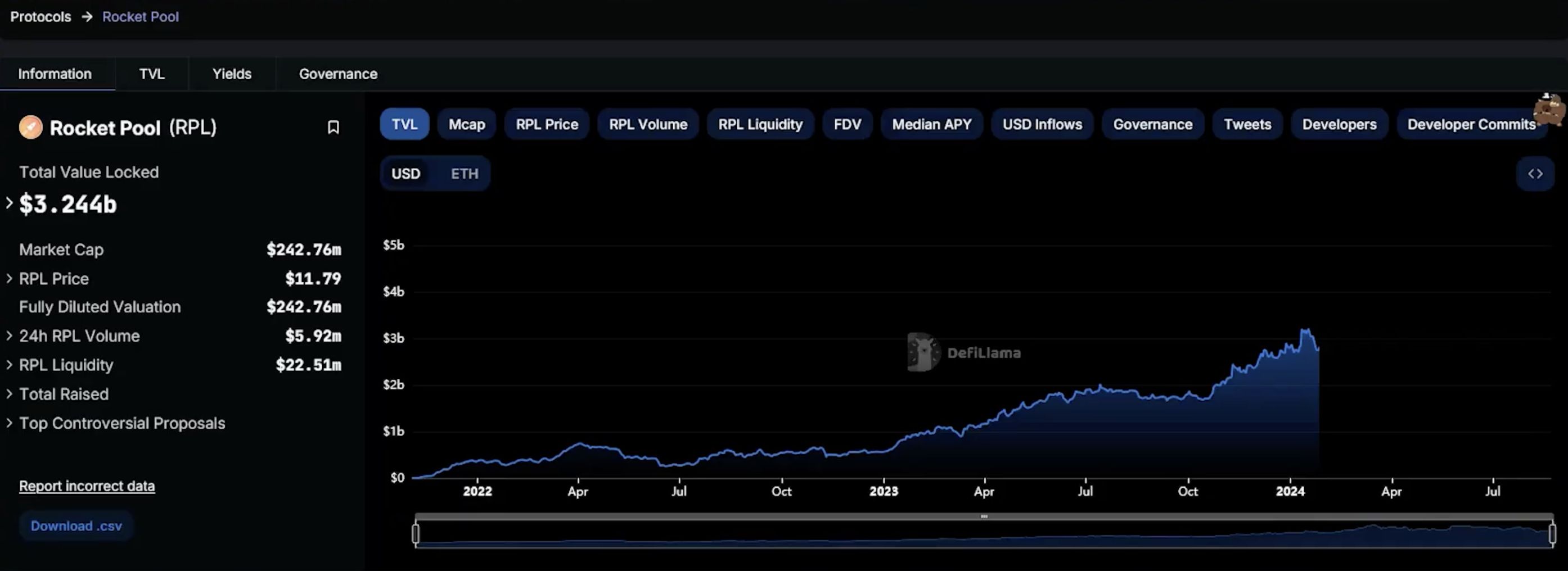Click Report incorrect data link
This screenshot has height=571, width=1568.
tap(87, 487)
